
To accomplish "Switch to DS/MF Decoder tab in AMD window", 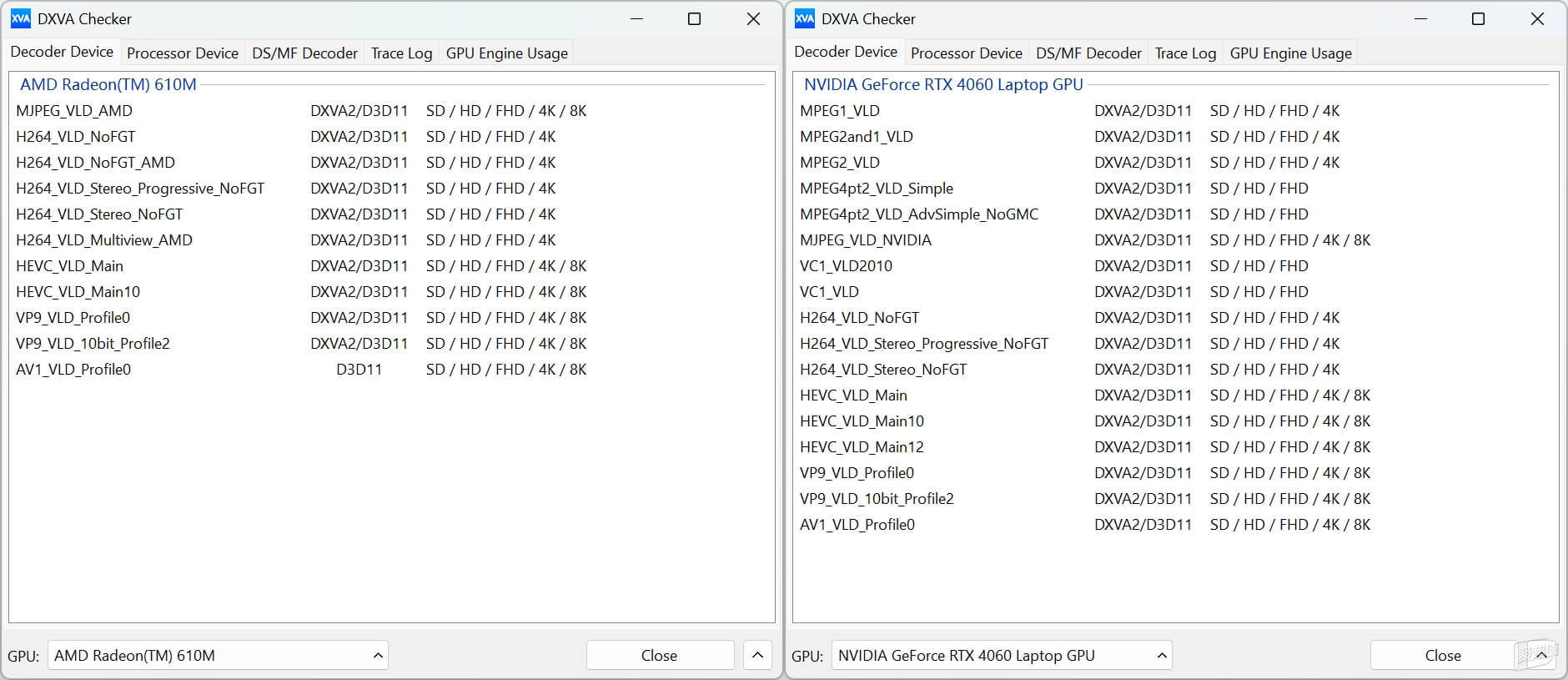I will 304,53.
